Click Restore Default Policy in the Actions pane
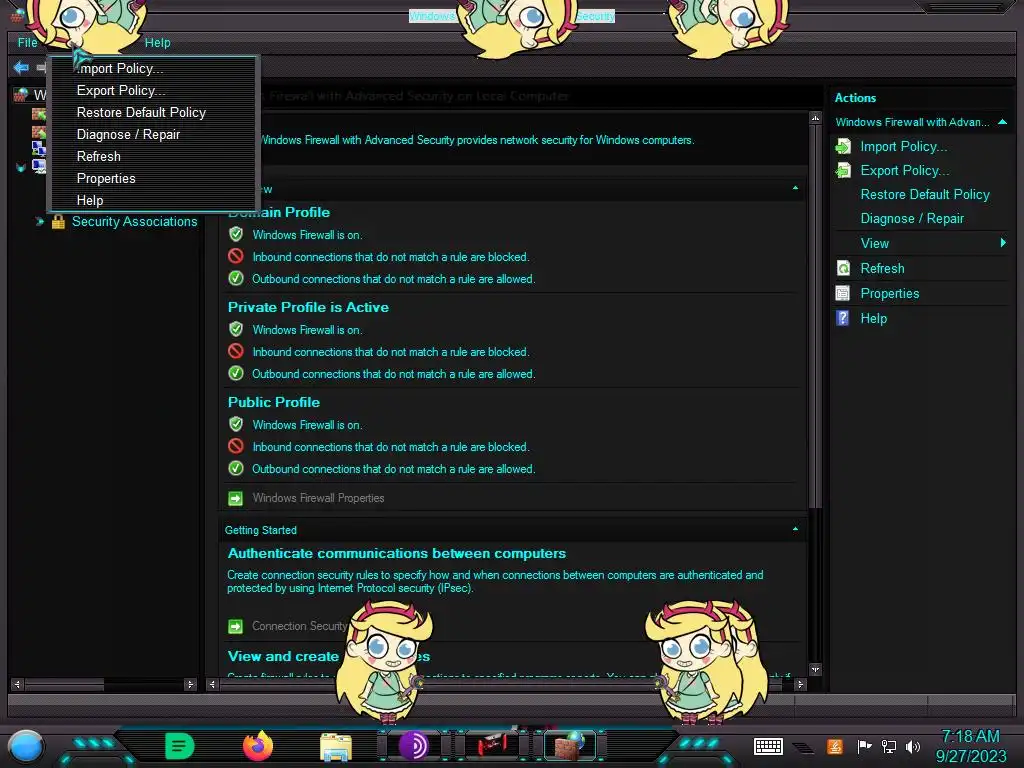Viewport: 1024px width, 768px height. (x=925, y=195)
